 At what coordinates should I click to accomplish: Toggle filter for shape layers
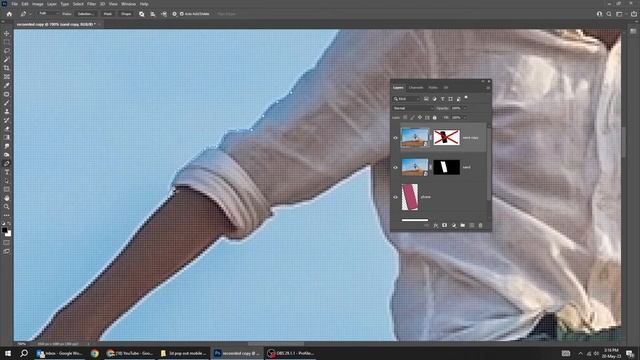pyautogui.click(x=450, y=99)
